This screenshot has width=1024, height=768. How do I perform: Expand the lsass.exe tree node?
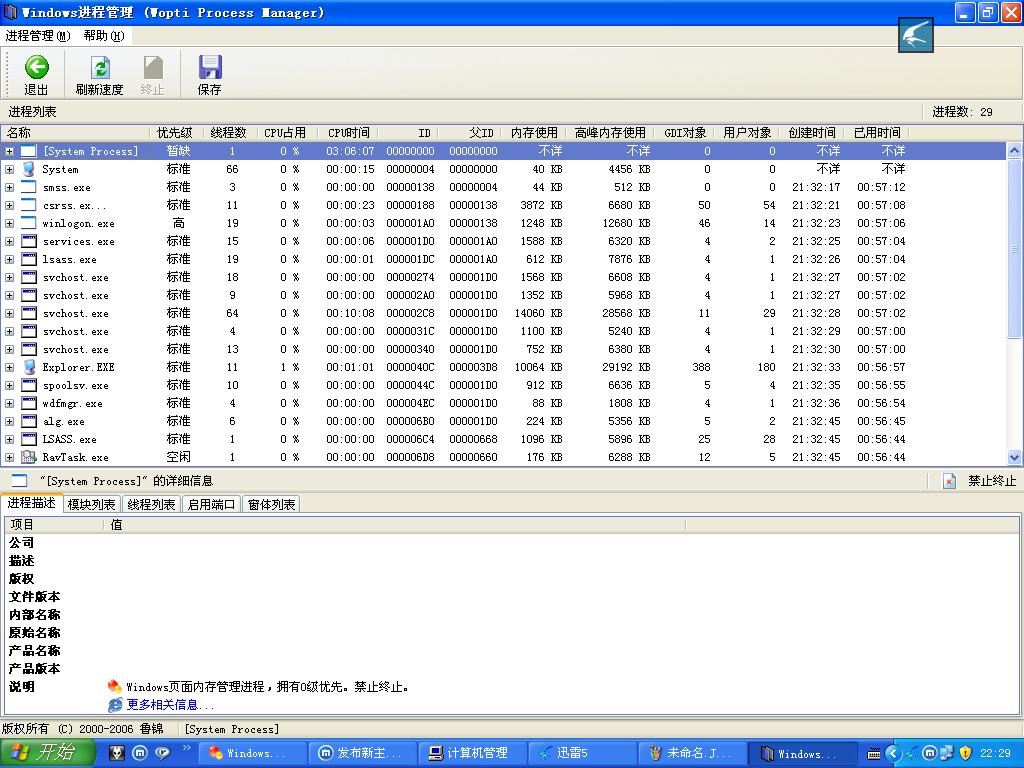[9, 259]
